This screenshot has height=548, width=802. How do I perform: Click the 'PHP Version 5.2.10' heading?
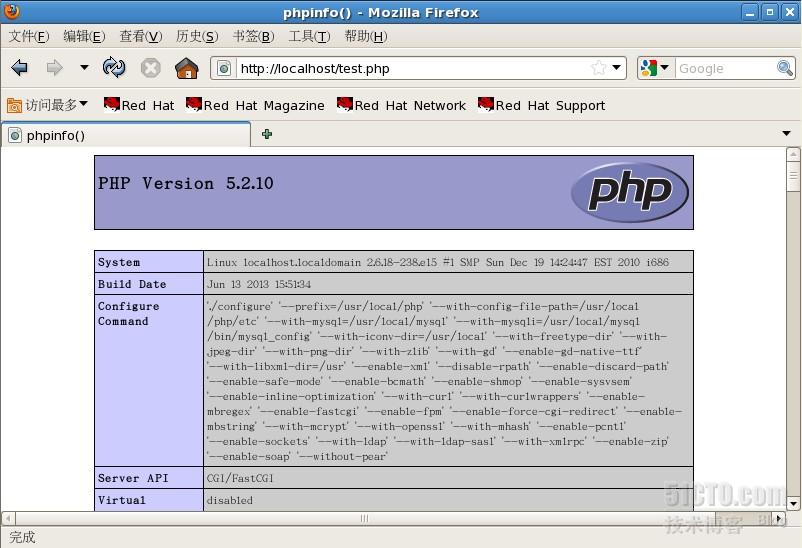186,183
